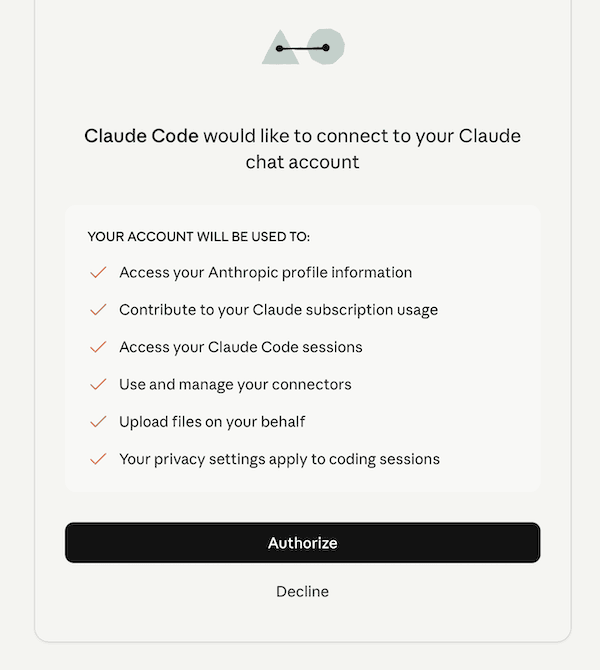Select 'Your privacy settings apply' line
600x670 pixels.
tap(279, 459)
